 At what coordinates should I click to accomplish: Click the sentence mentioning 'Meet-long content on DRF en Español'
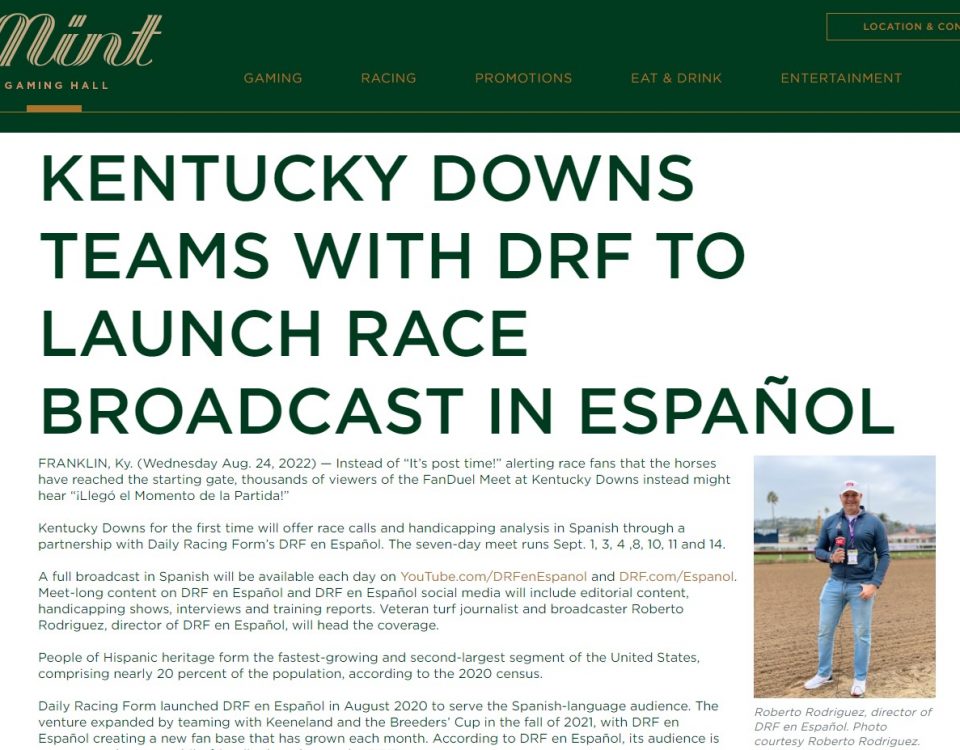tap(363, 601)
